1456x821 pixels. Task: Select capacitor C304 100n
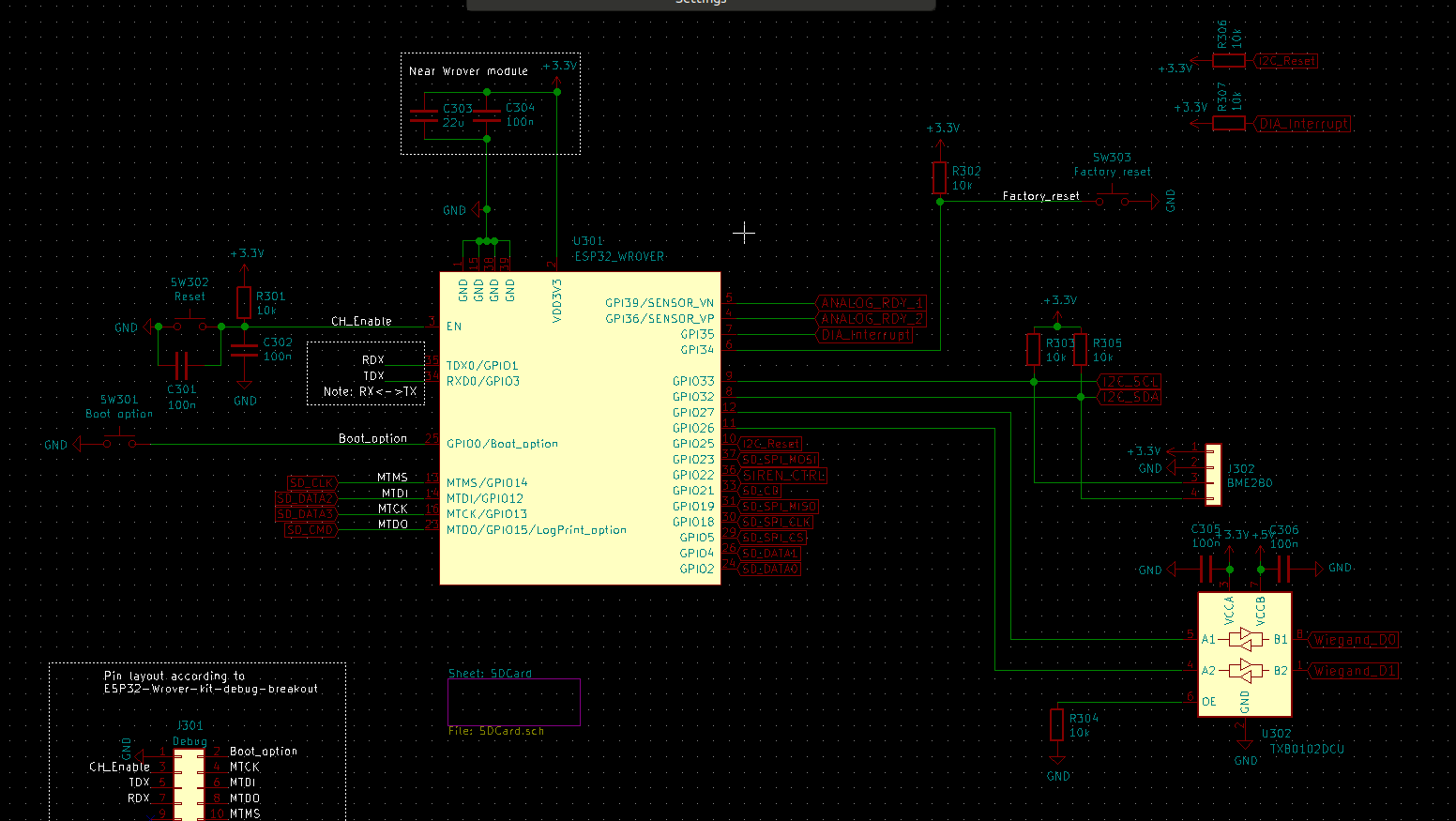coord(487,115)
